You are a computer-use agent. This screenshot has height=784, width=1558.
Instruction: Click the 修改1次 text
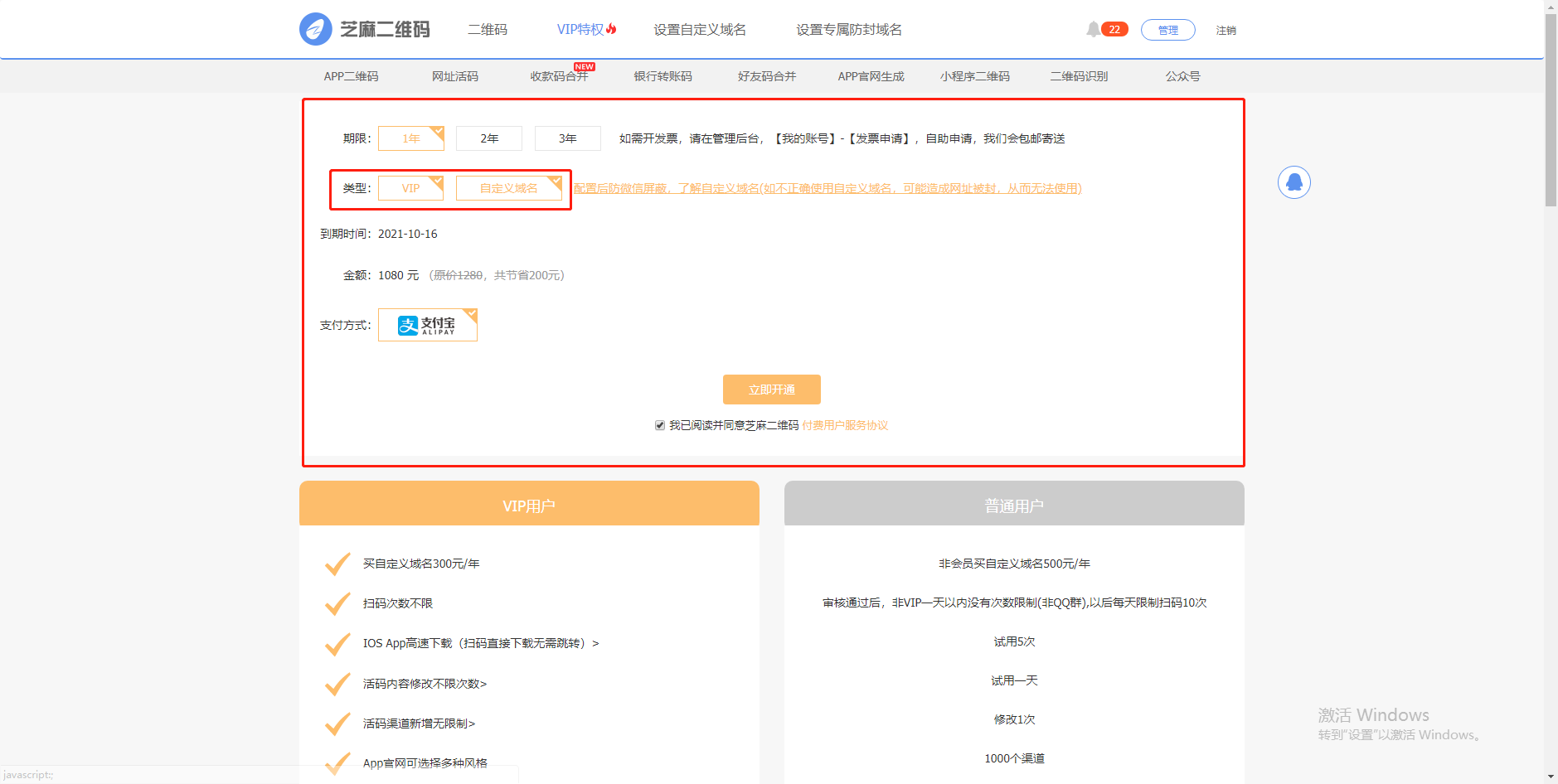[1014, 719]
